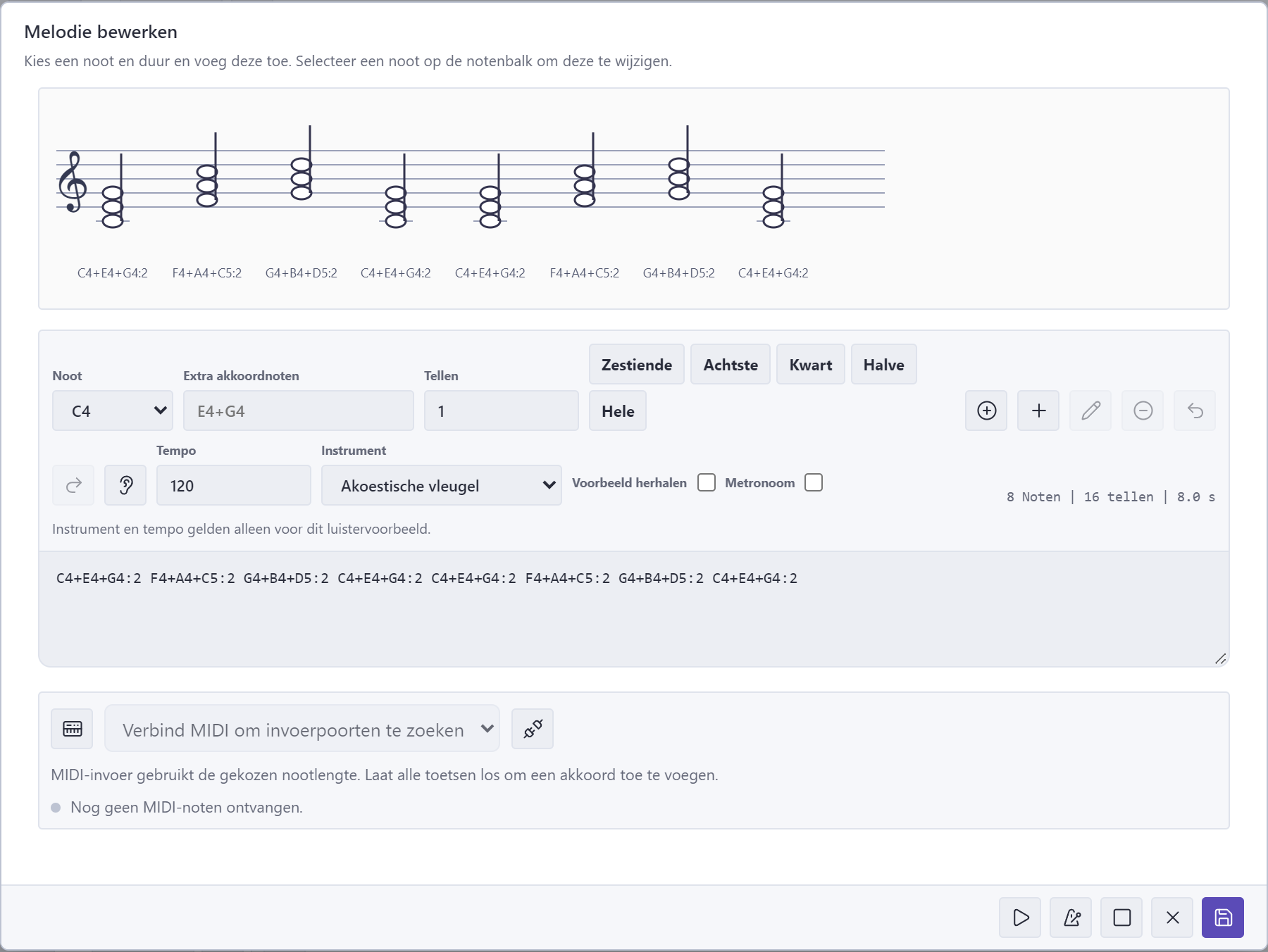Click the undo arrow icon

(x=1195, y=411)
